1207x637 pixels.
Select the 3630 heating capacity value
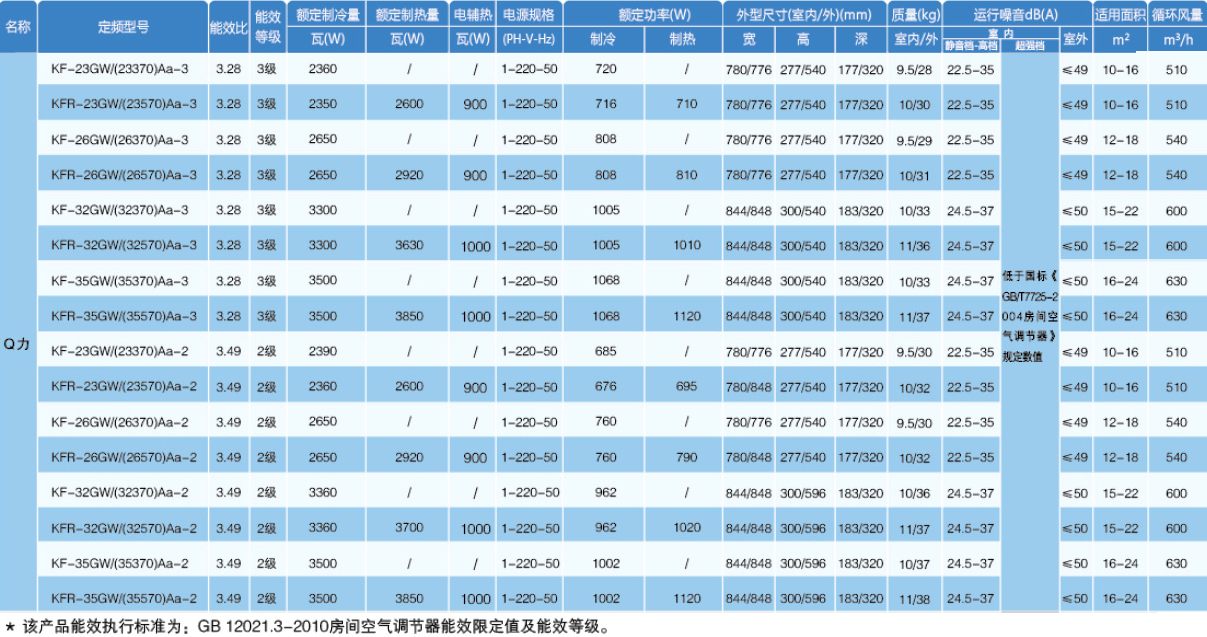[x=408, y=245]
